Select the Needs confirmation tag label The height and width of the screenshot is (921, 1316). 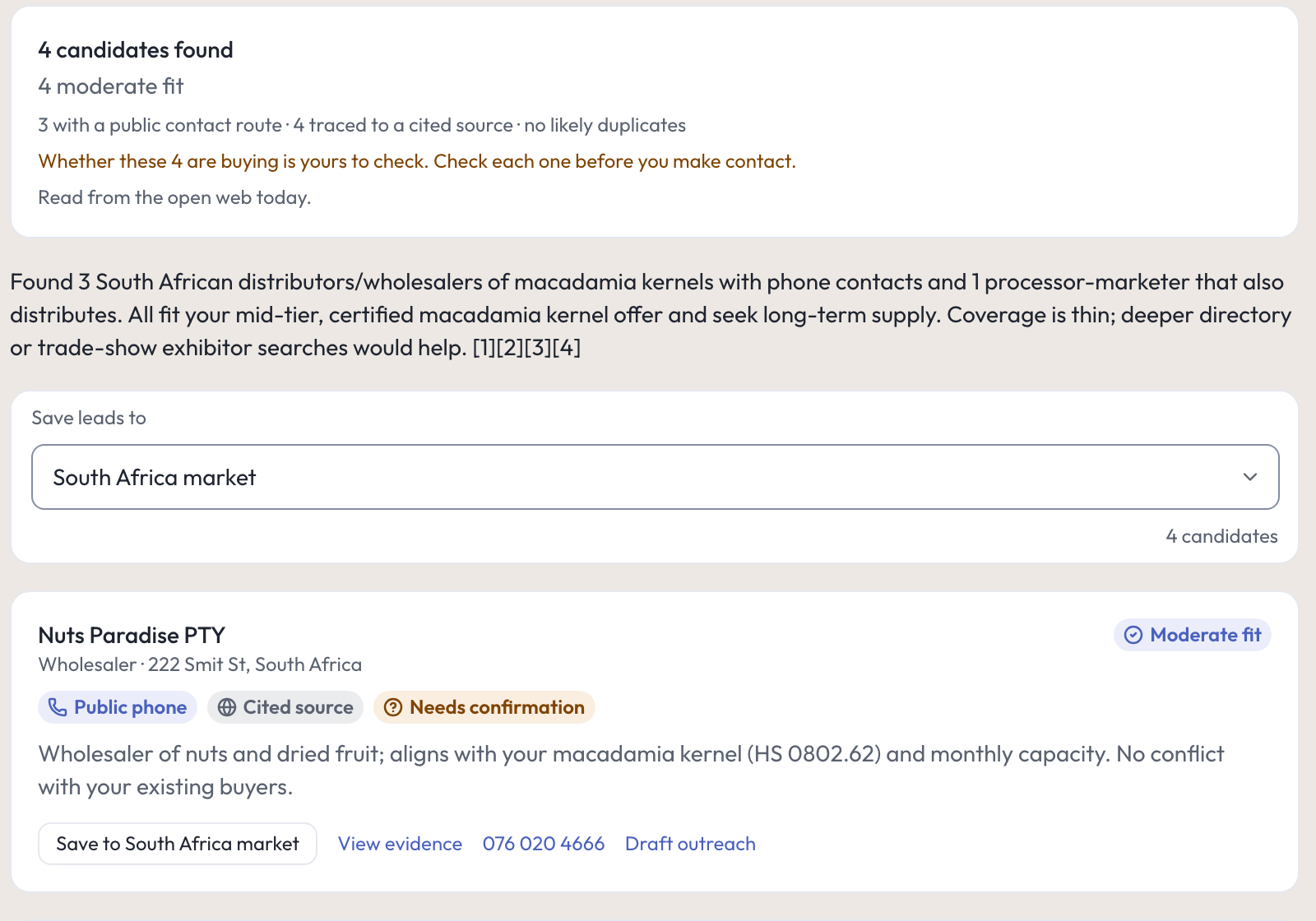click(x=497, y=707)
